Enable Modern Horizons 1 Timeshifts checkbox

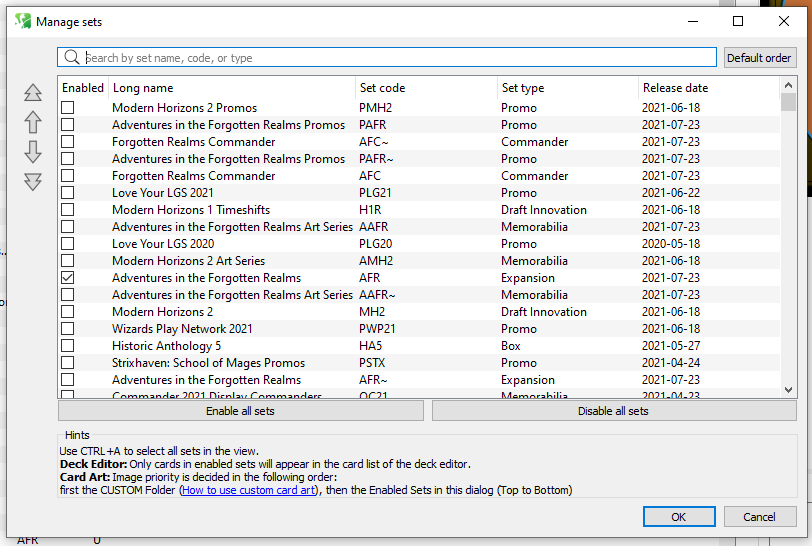click(x=67, y=210)
